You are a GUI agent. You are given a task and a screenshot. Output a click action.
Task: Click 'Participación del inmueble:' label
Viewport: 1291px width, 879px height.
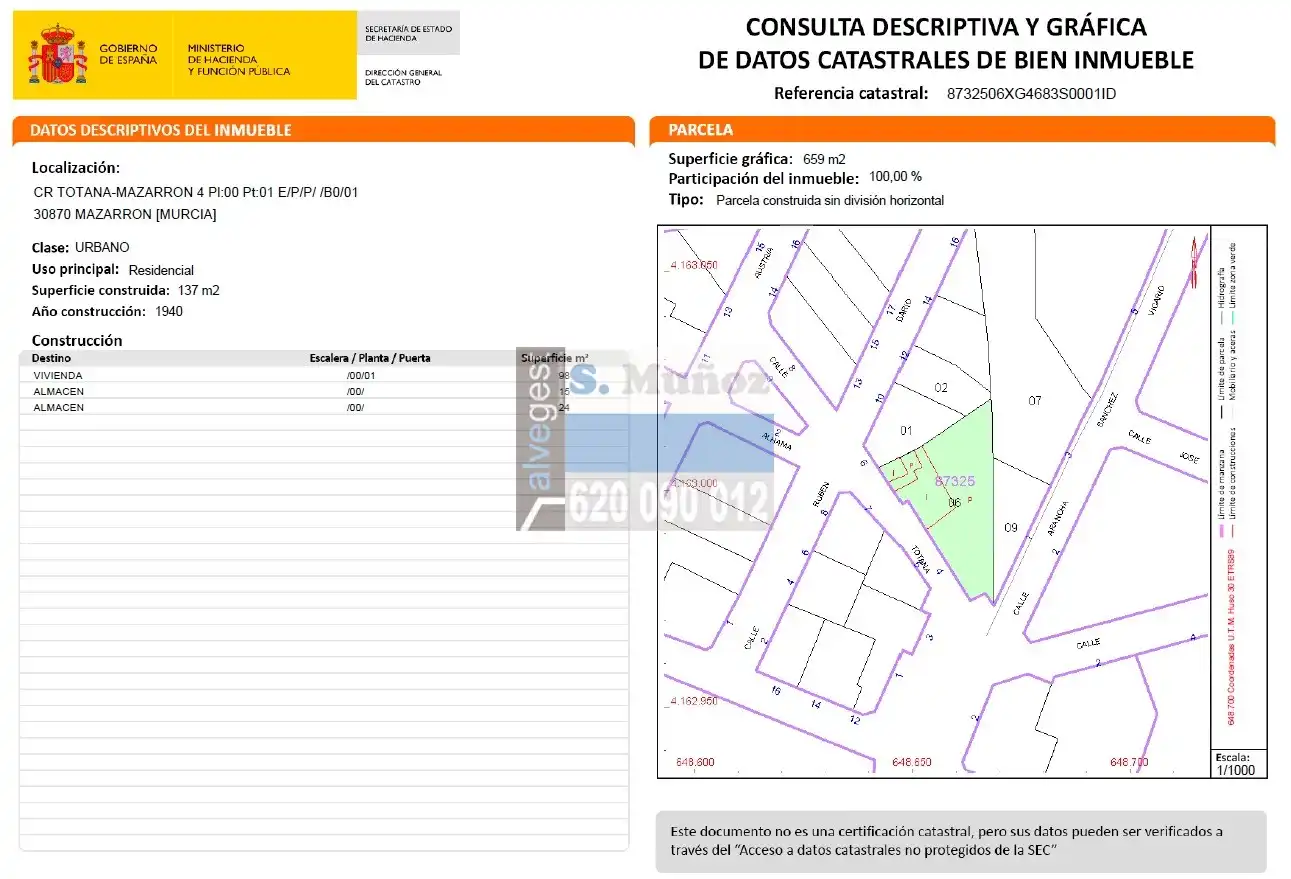[763, 178]
